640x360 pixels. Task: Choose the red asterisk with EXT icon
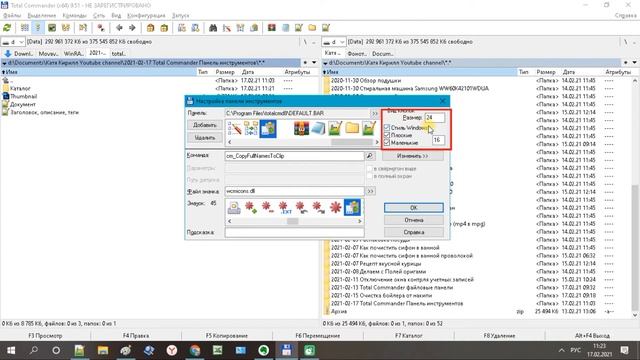284,207
